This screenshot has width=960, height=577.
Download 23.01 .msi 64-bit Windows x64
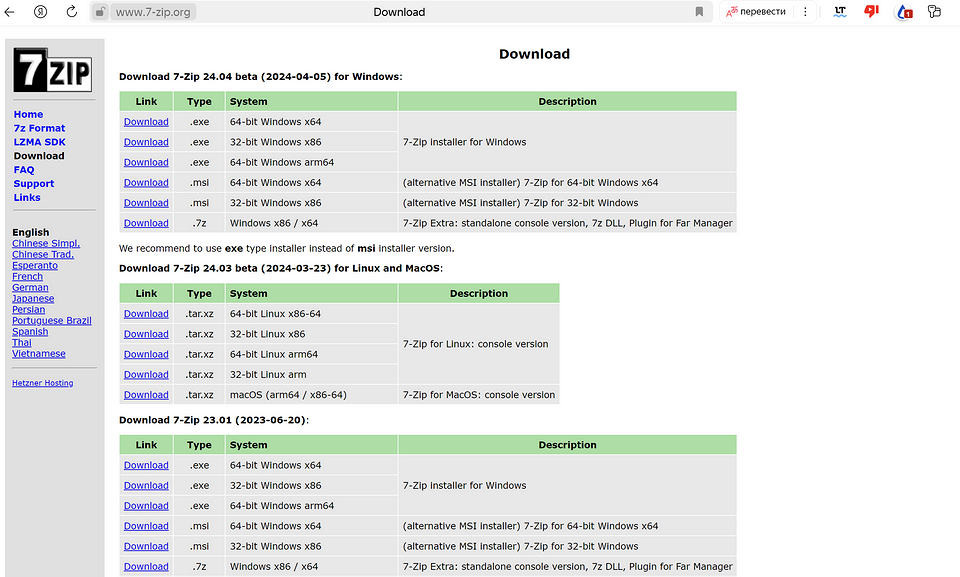[146, 526]
